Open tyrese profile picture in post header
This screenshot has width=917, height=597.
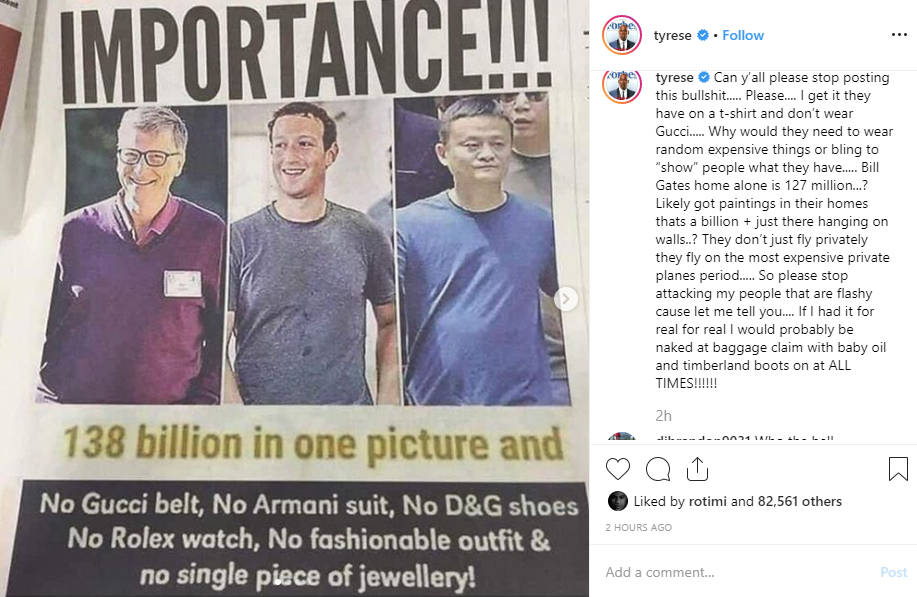click(621, 36)
